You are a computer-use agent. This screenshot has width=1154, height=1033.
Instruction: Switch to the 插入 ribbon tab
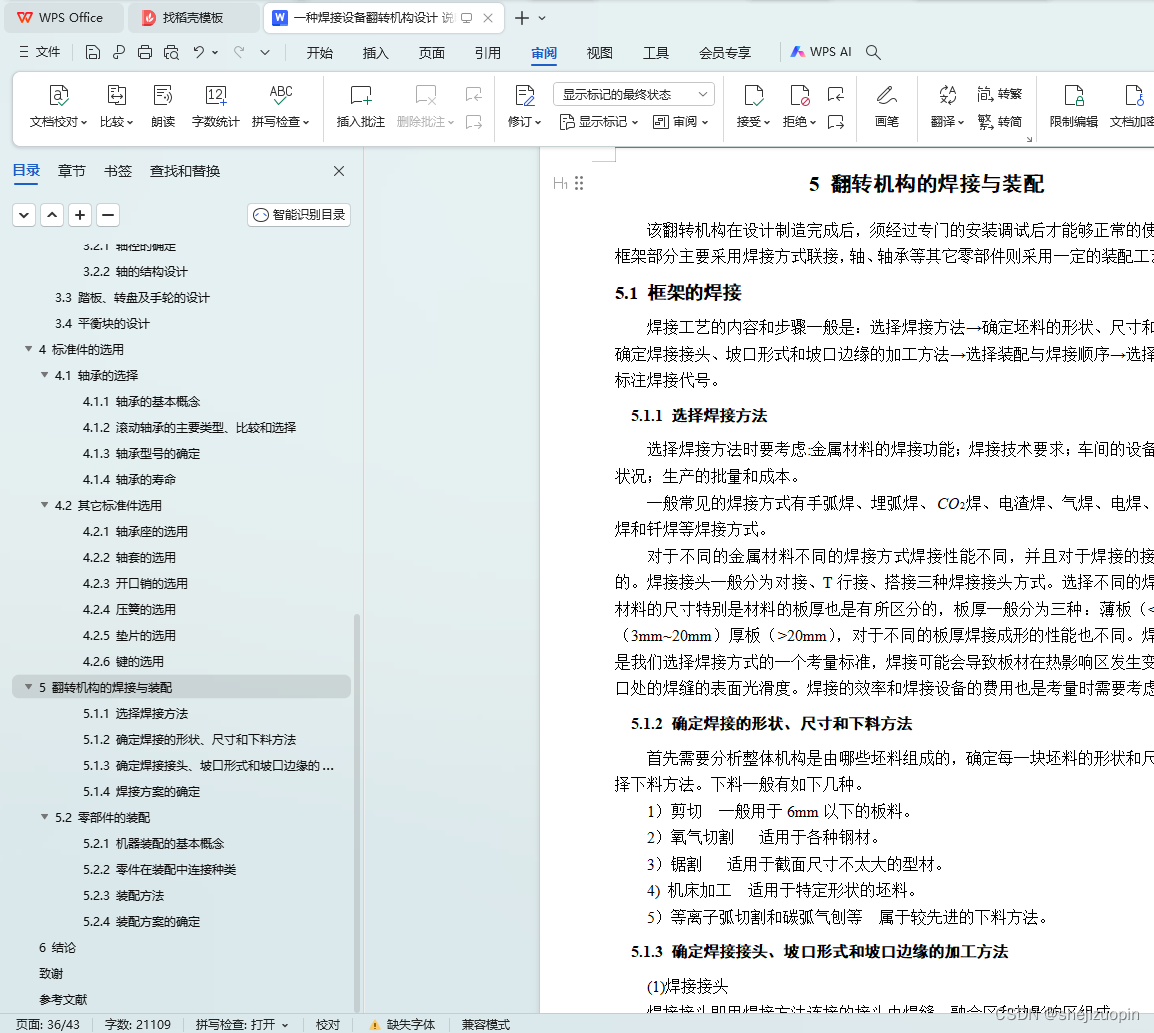point(375,53)
